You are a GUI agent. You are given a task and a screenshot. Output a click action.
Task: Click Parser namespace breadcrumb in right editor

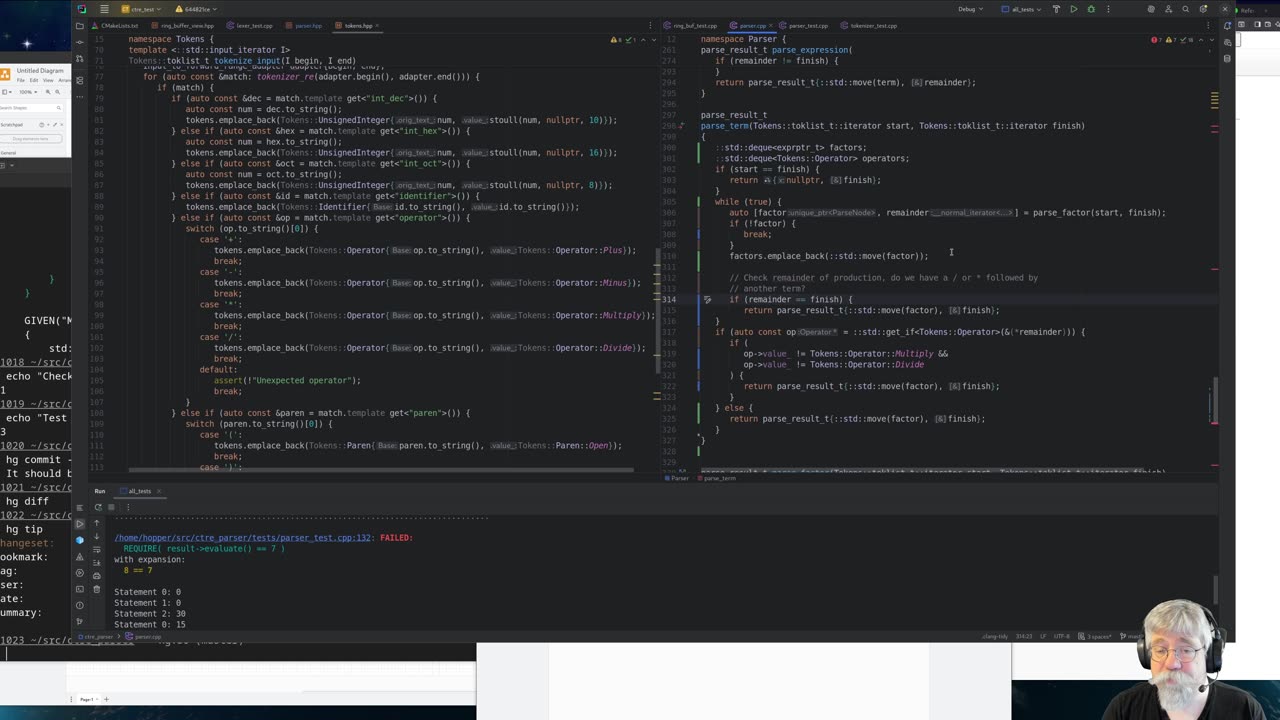coord(679,478)
